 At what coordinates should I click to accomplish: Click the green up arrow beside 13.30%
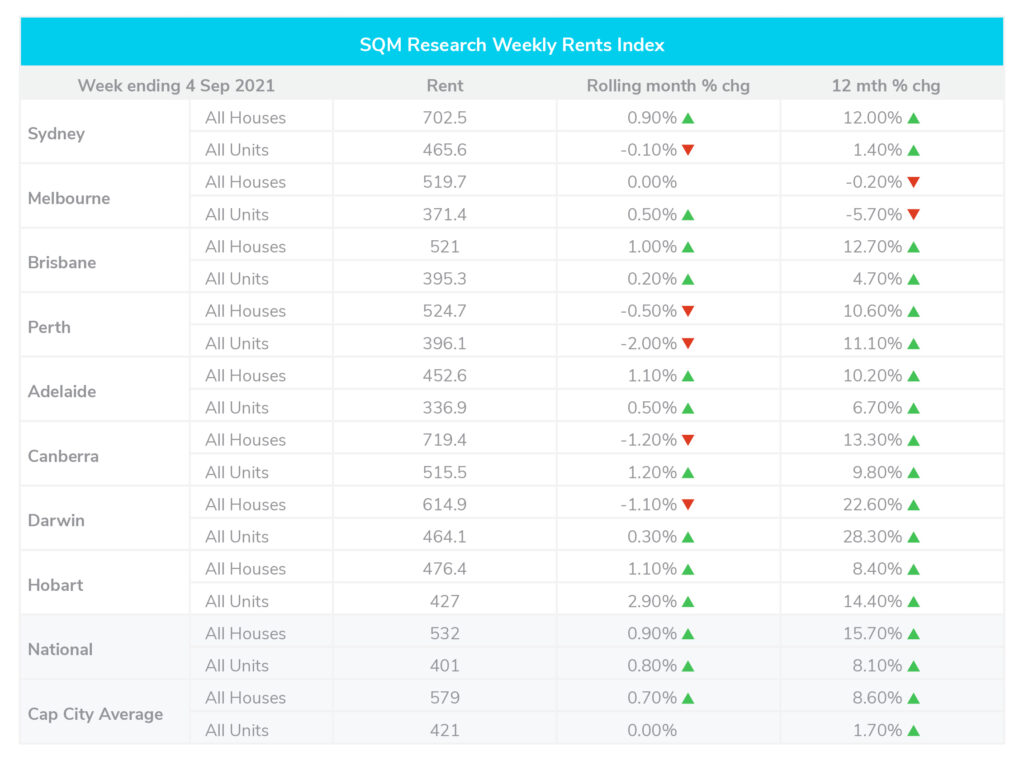point(913,440)
